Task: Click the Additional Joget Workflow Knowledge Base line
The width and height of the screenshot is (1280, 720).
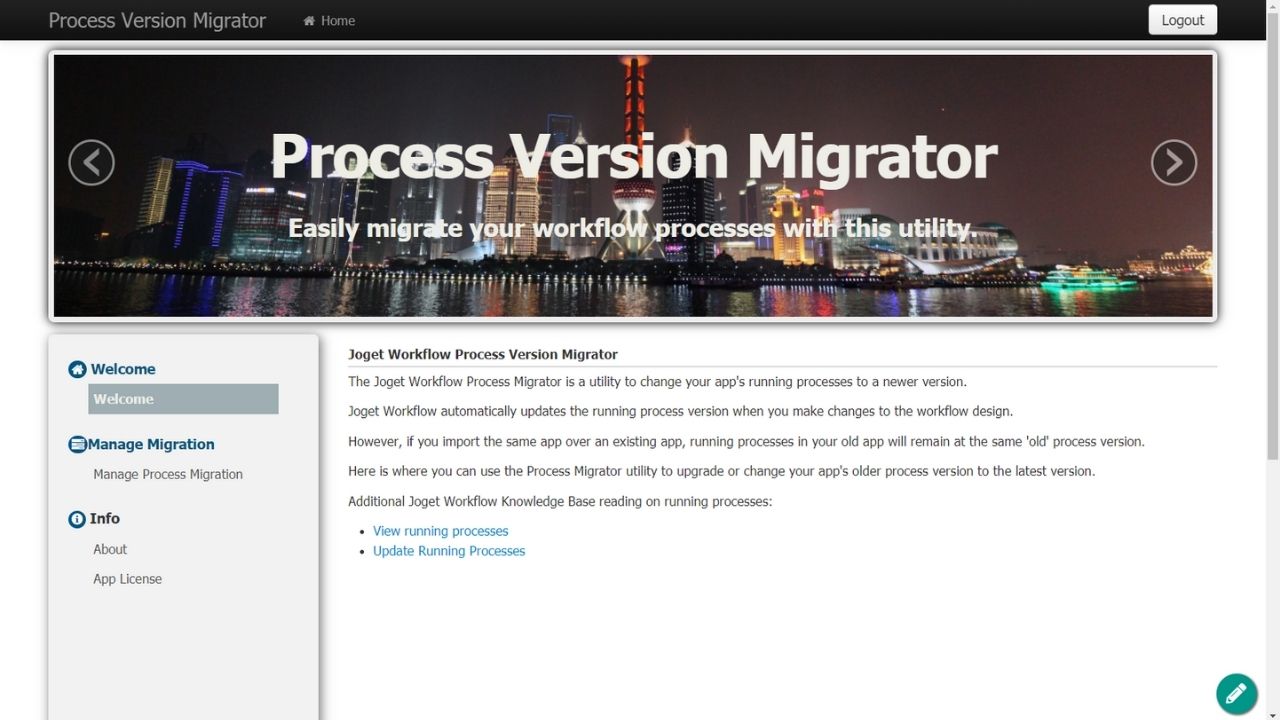Action: click(x=560, y=501)
